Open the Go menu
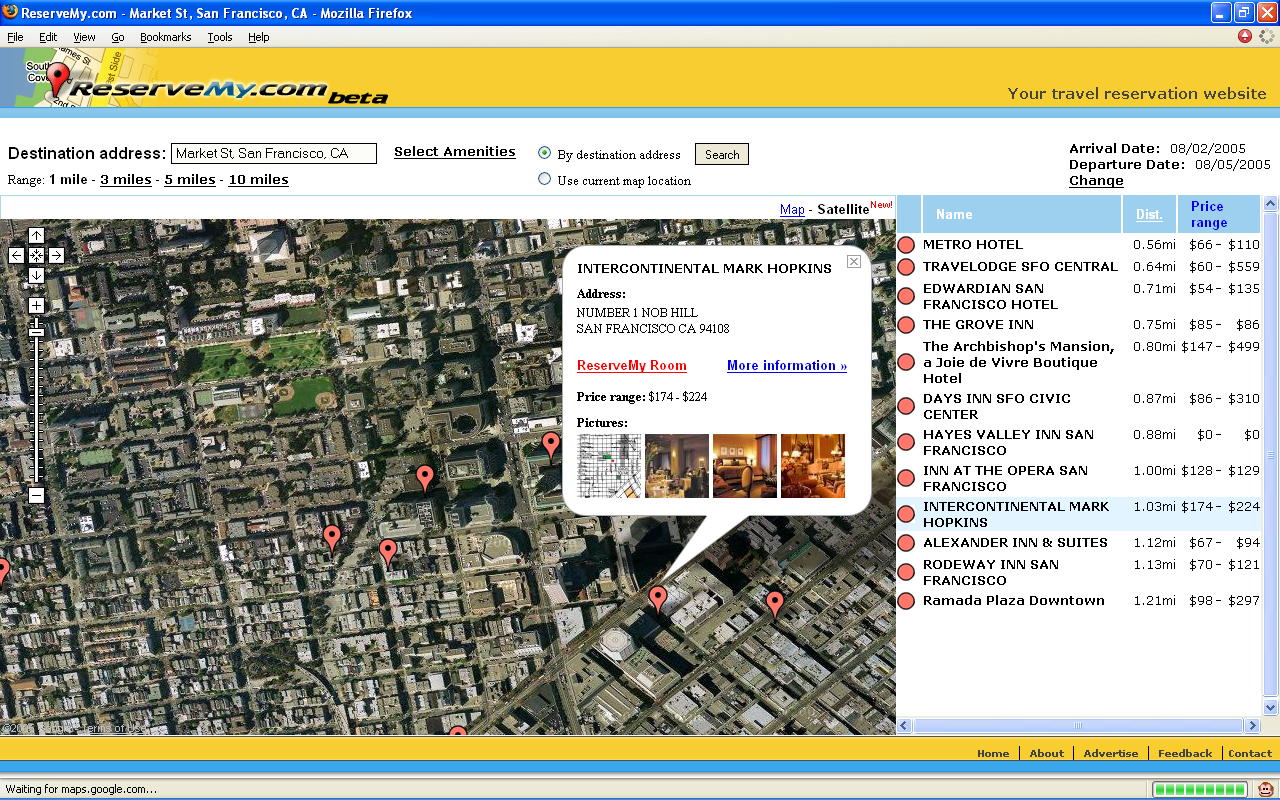1280x800 pixels. pyautogui.click(x=118, y=37)
